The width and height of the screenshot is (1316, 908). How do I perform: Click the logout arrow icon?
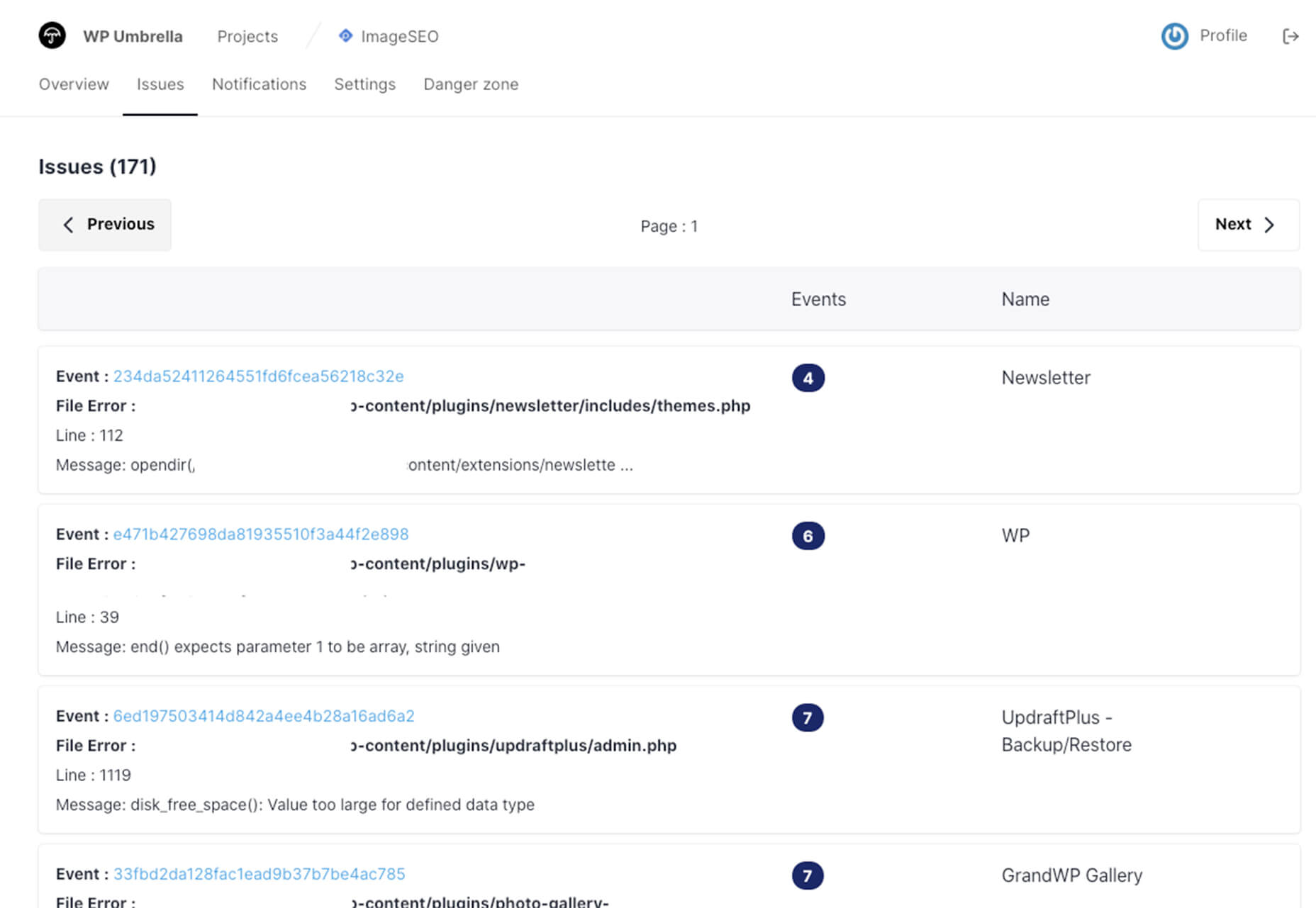(1290, 36)
